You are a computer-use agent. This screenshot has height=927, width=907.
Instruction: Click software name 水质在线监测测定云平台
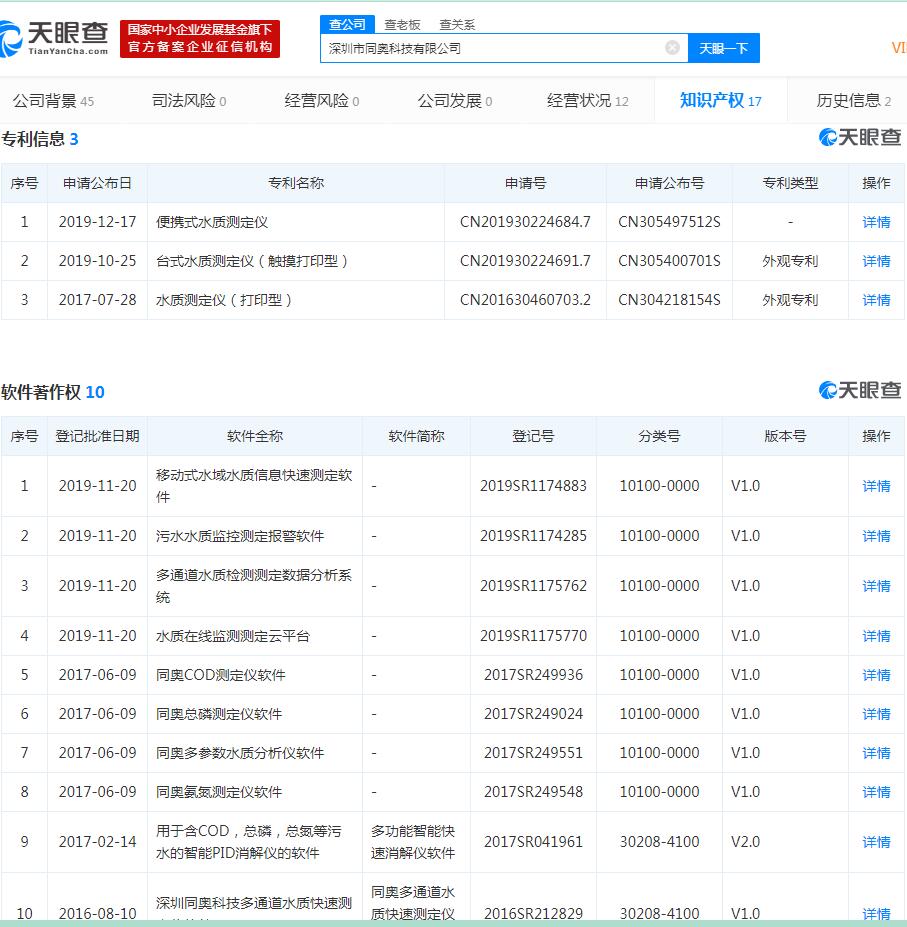(x=232, y=636)
